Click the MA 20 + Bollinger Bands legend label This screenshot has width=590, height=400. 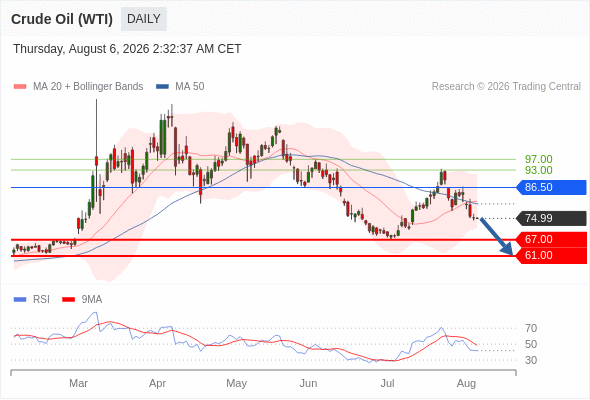(x=88, y=87)
